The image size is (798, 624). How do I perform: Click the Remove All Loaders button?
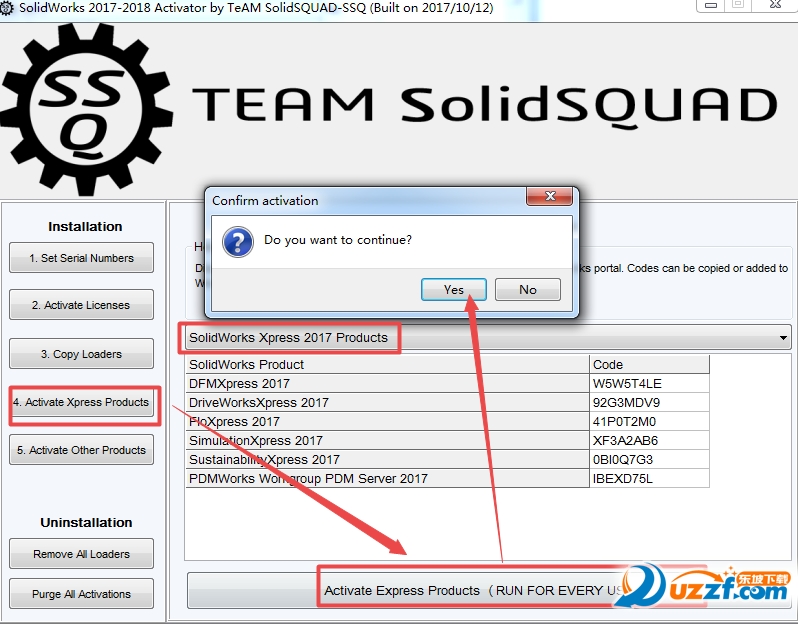pyautogui.click(x=81, y=554)
